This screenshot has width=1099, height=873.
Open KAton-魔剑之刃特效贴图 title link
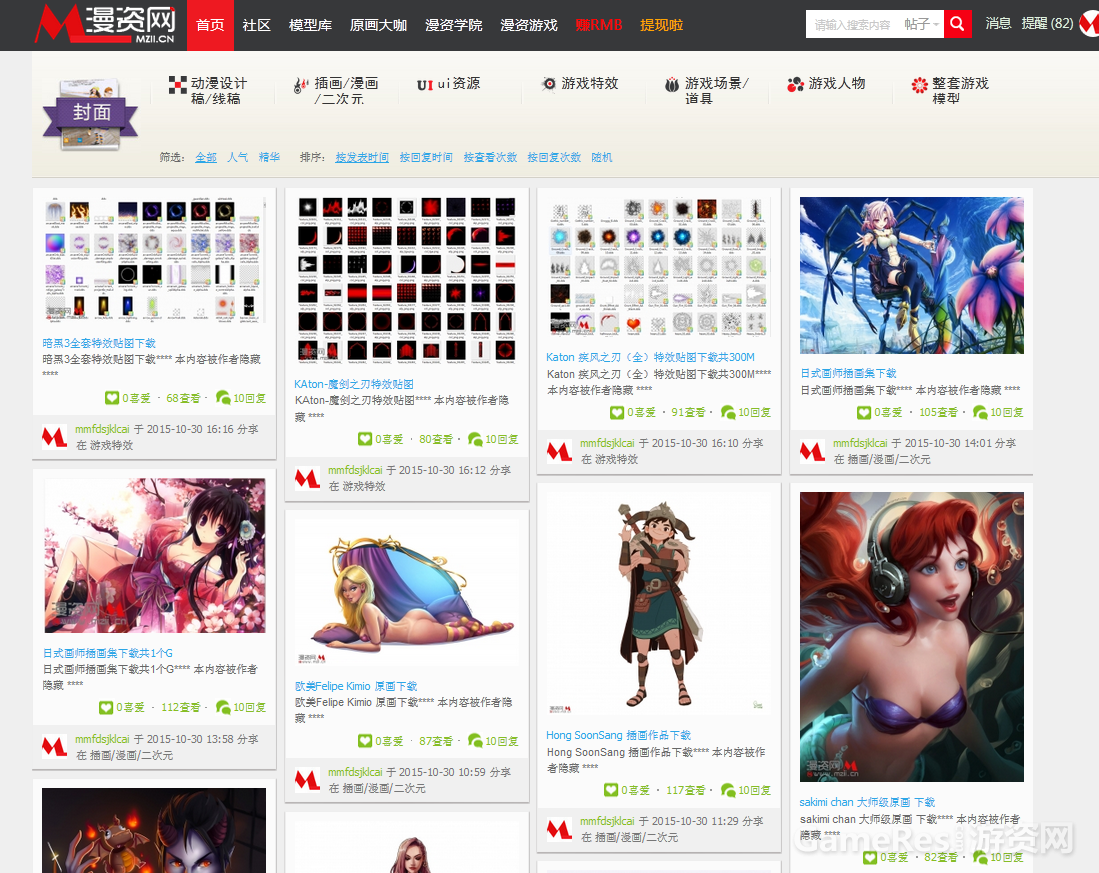(x=354, y=384)
